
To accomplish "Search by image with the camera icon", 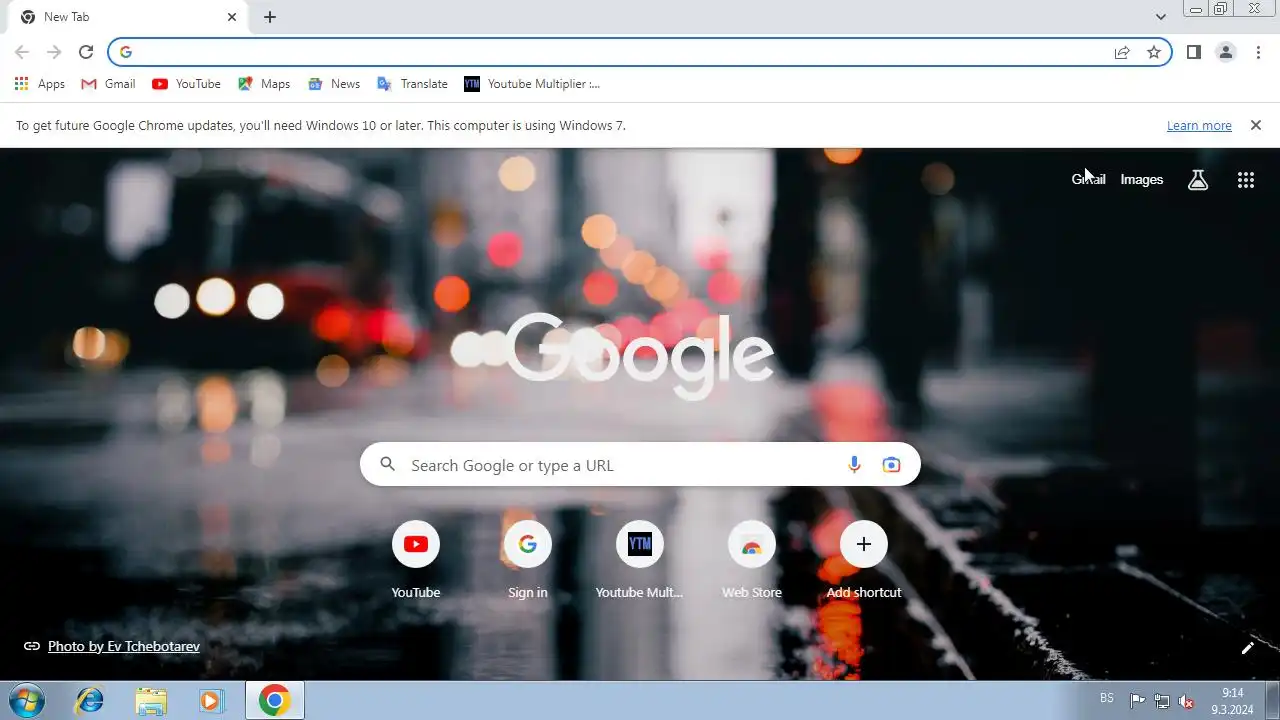I will [x=891, y=465].
